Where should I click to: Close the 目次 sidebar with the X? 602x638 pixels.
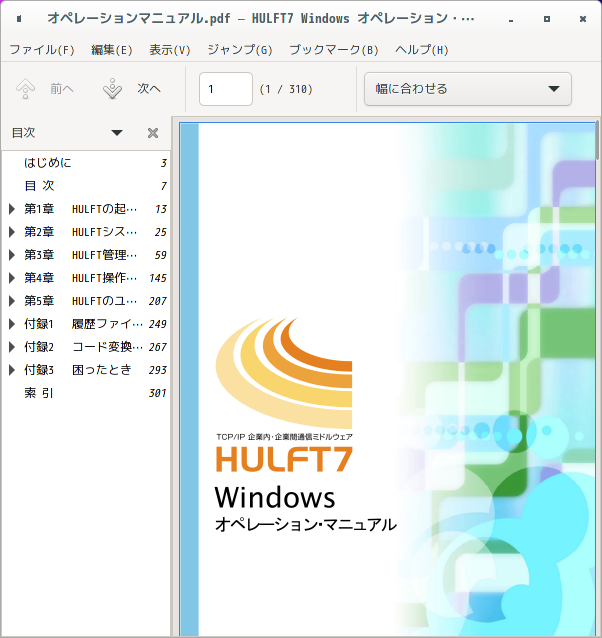tap(153, 133)
